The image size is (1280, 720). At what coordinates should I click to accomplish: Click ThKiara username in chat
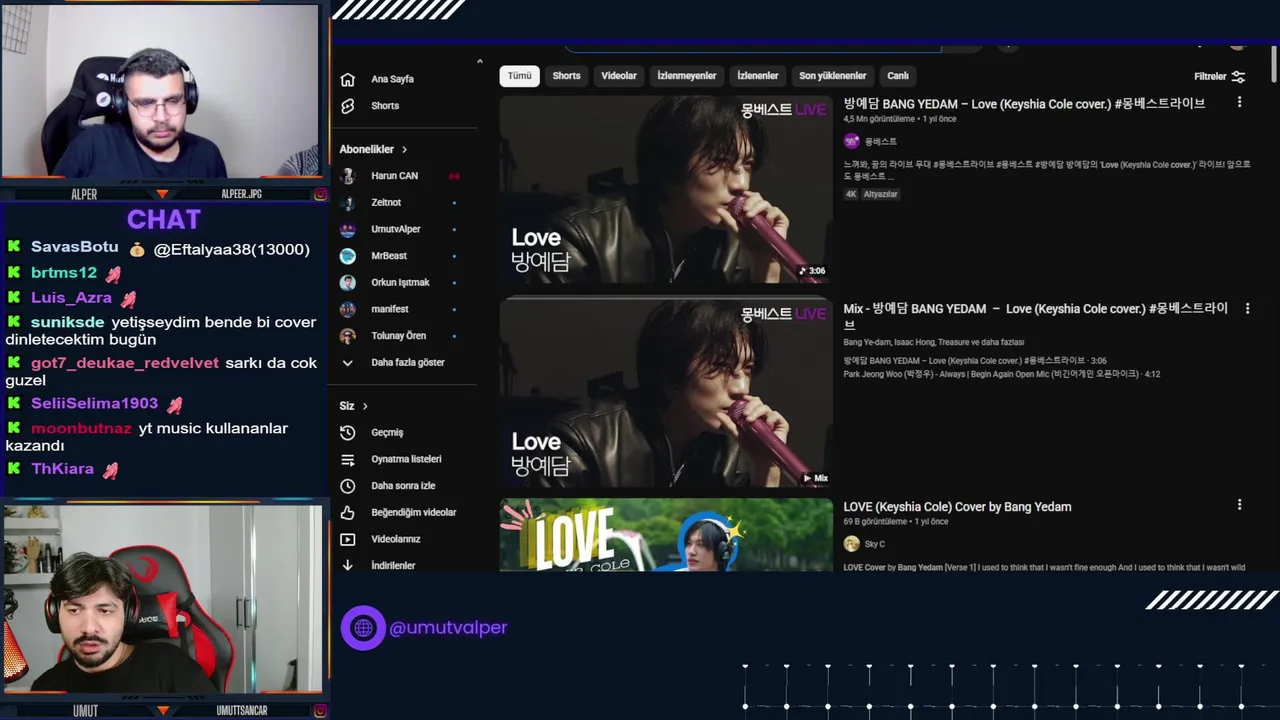point(62,469)
